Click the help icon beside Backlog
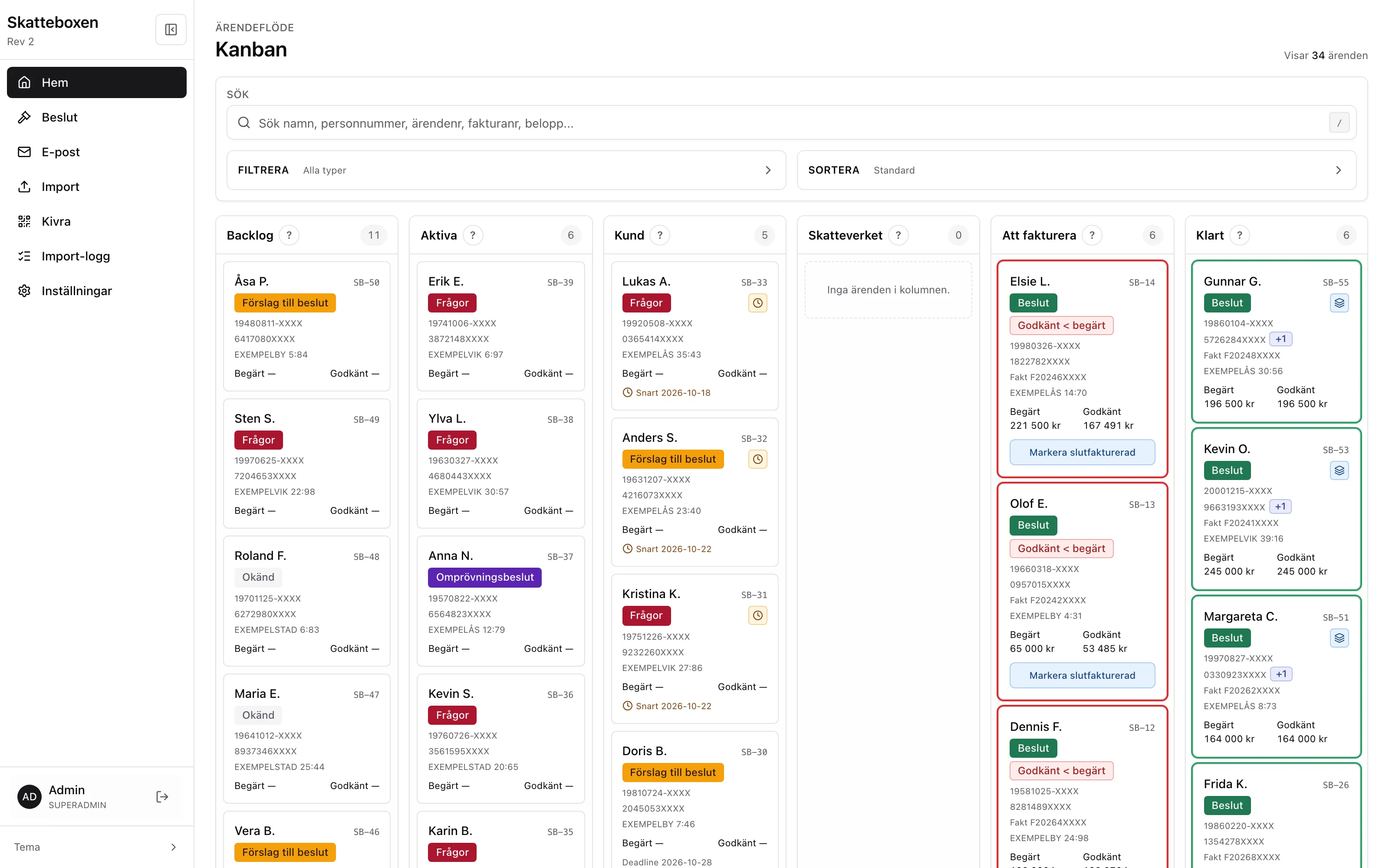This screenshot has height=868, width=1389. [289, 235]
